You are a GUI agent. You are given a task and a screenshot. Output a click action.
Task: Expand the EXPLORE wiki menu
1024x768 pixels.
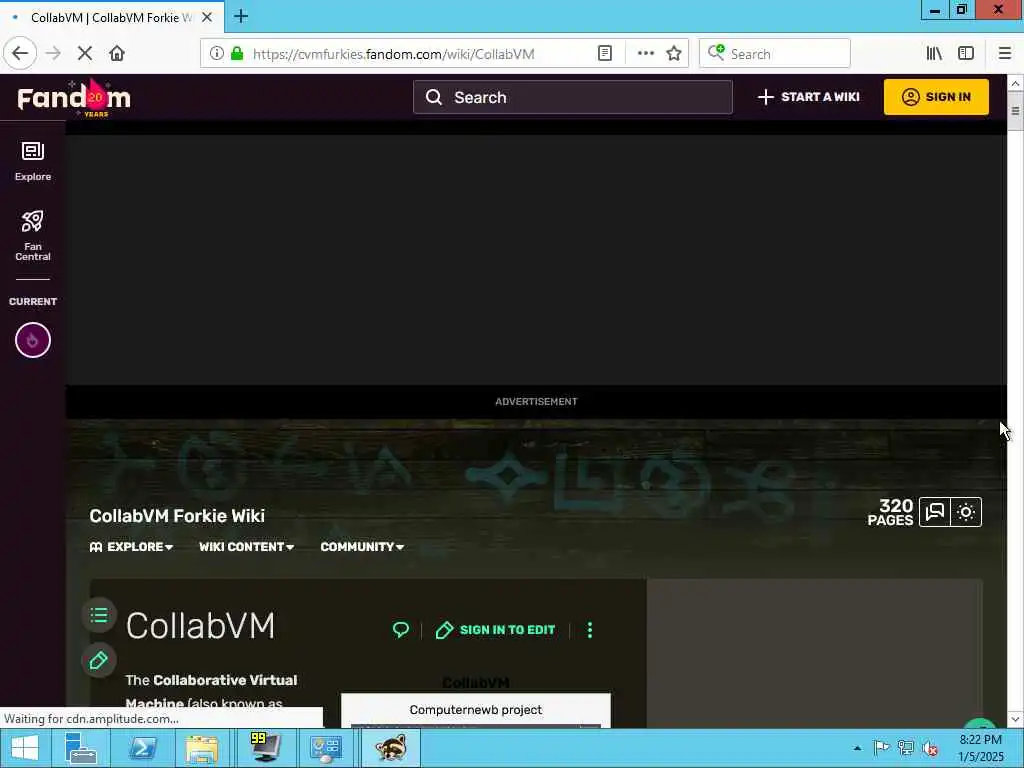131,547
